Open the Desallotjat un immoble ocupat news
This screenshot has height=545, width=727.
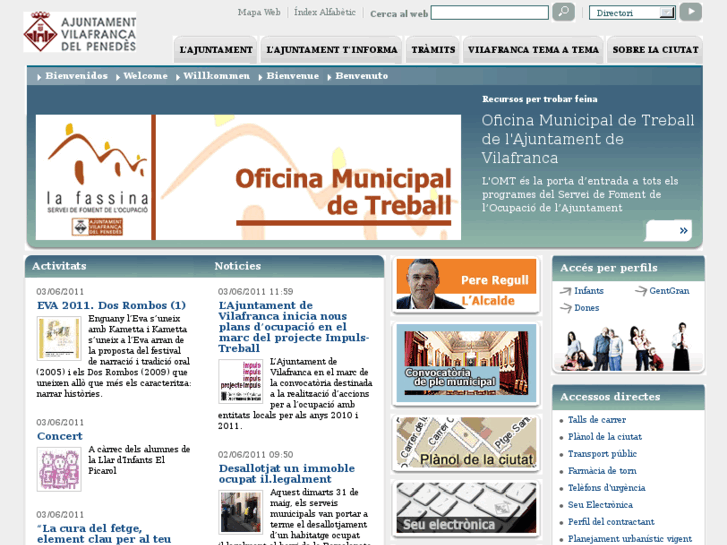coord(287,474)
